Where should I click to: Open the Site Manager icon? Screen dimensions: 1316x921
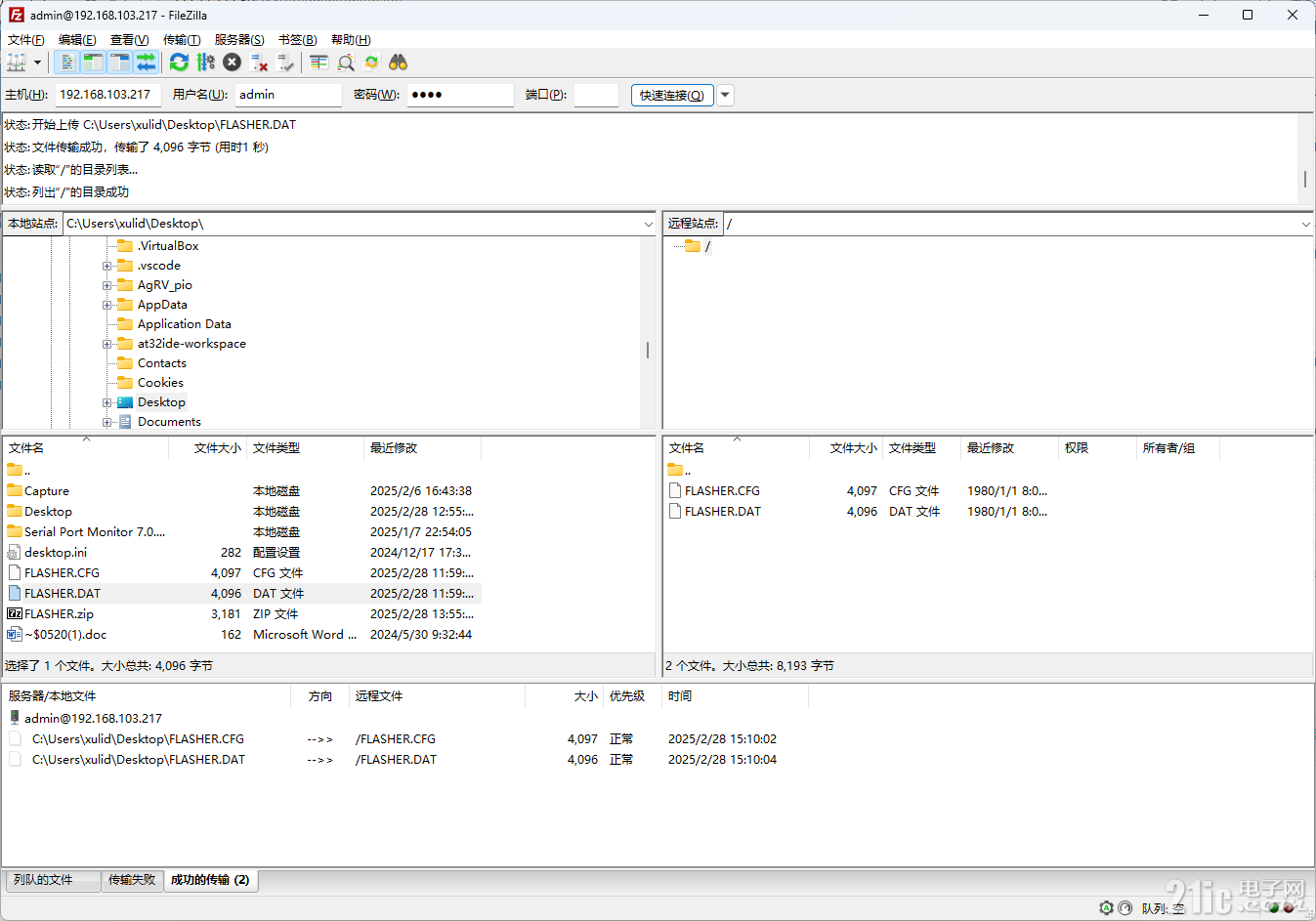pyautogui.click(x=17, y=63)
